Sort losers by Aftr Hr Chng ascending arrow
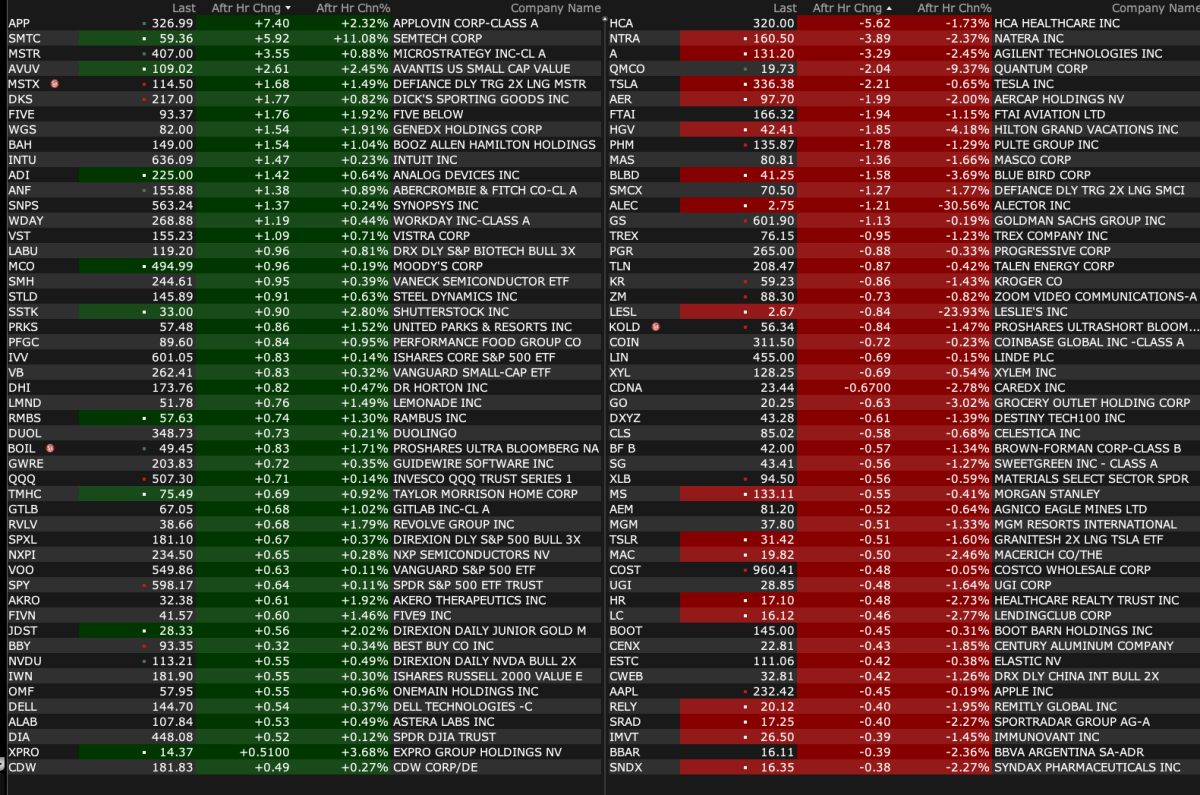 click(x=889, y=8)
